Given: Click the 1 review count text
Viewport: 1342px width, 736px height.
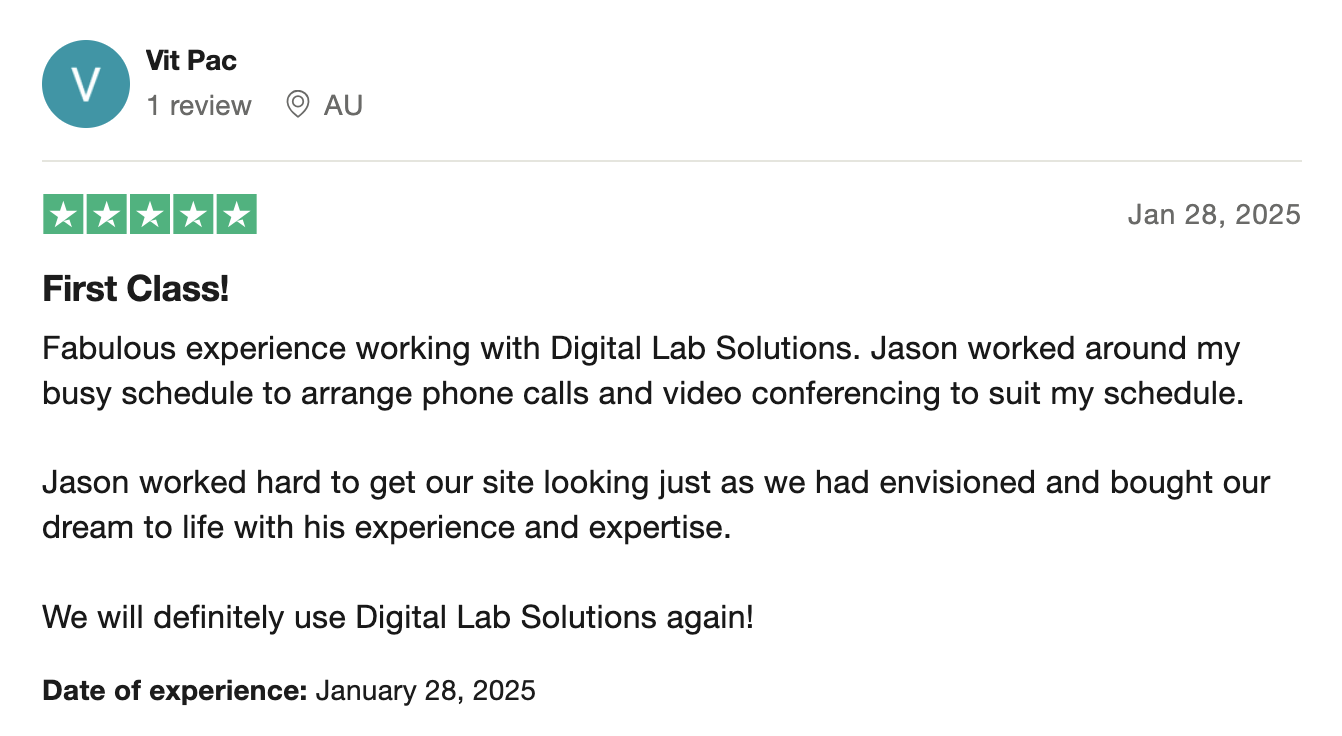Looking at the screenshot, I should (x=199, y=105).
